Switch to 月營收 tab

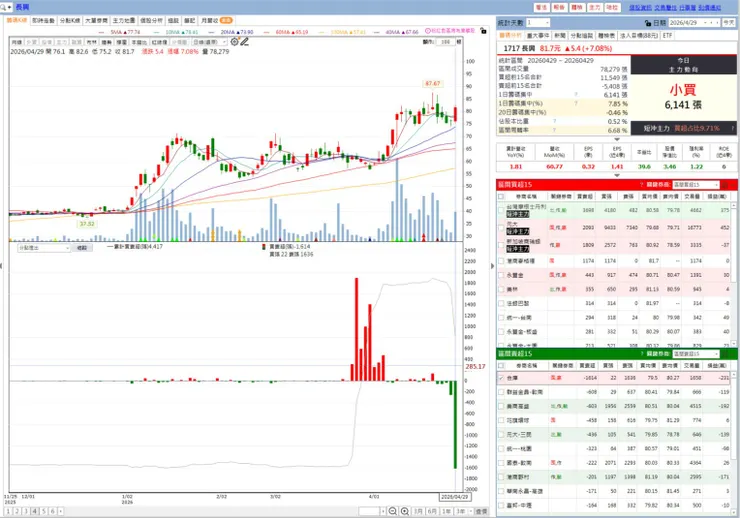pyautogui.click(x=216, y=20)
